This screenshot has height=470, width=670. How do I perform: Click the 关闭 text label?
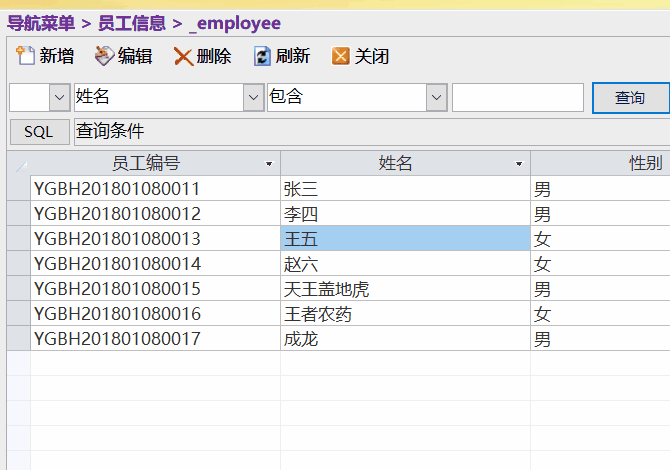click(372, 56)
